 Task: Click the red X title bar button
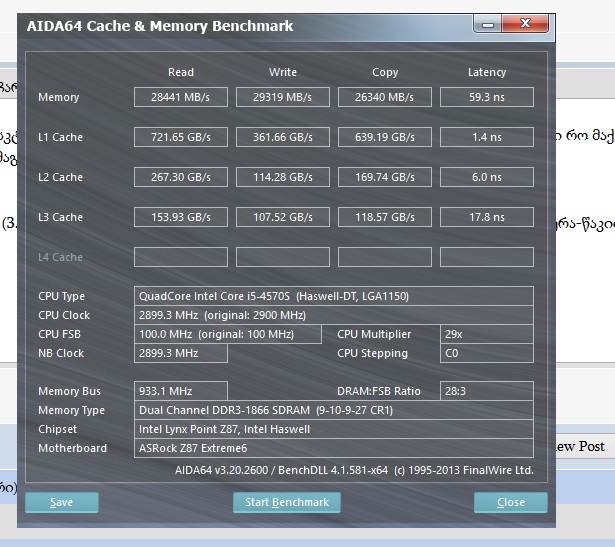pyautogui.click(x=525, y=24)
